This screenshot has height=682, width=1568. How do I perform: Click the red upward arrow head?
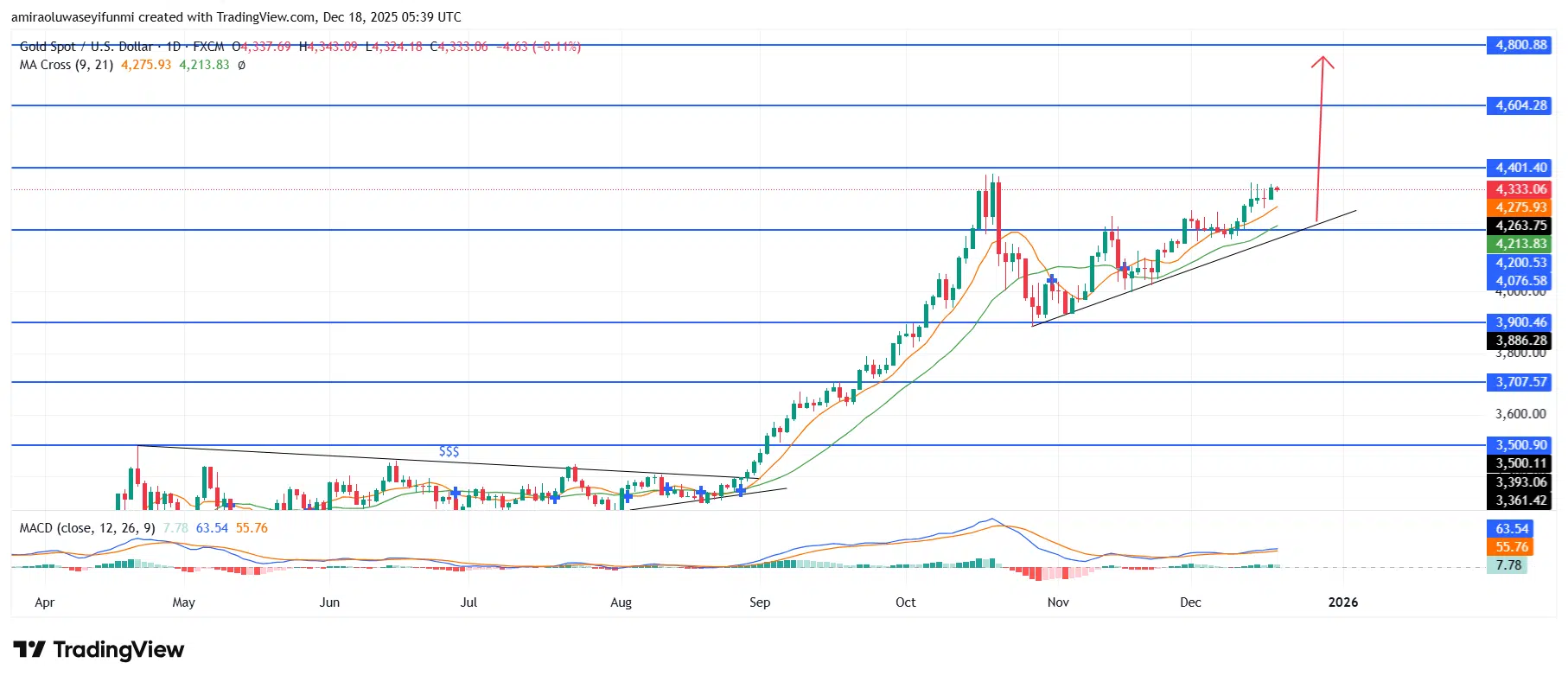point(1322,61)
